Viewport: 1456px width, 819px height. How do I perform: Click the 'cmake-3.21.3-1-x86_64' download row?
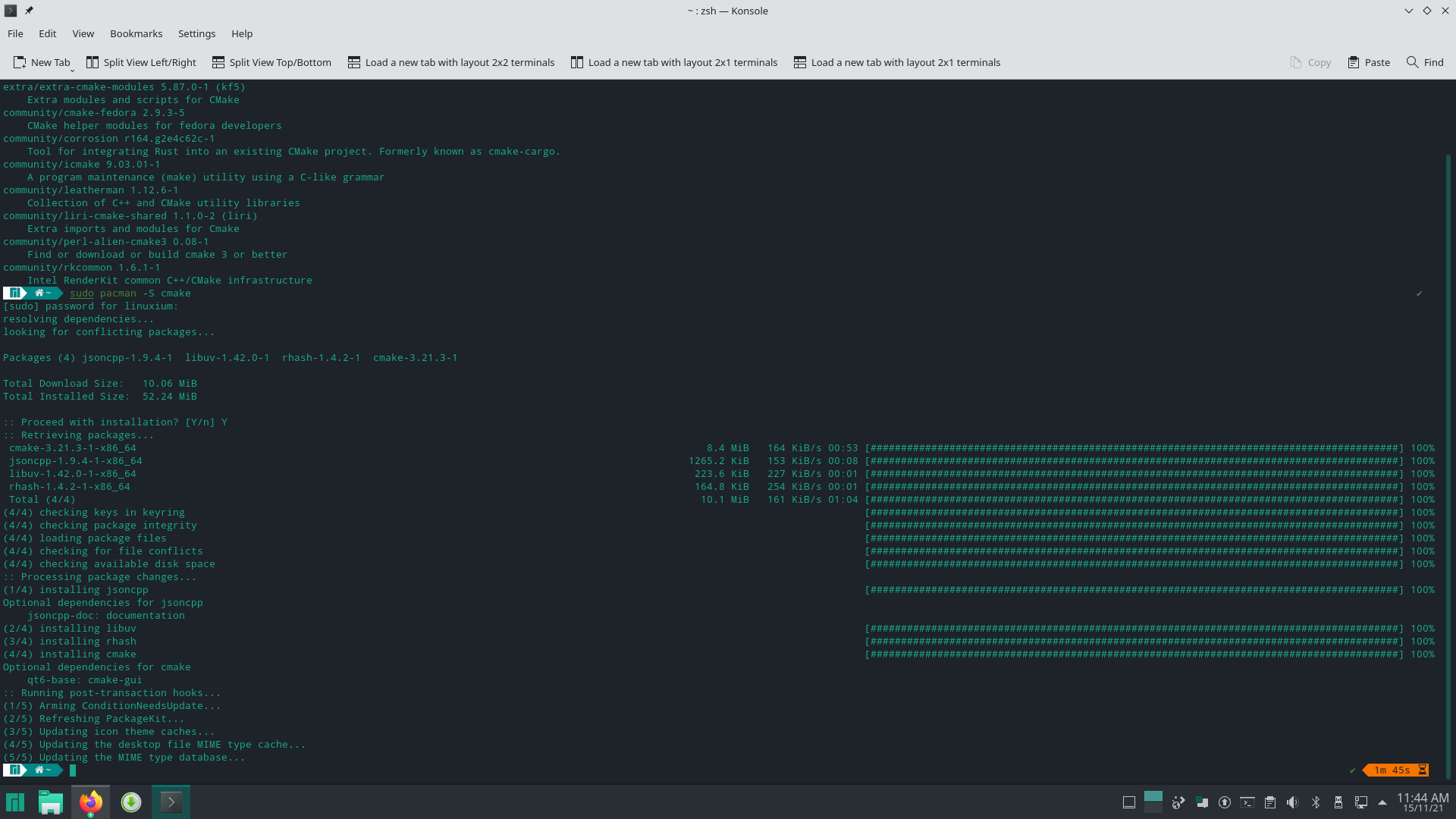point(720,447)
